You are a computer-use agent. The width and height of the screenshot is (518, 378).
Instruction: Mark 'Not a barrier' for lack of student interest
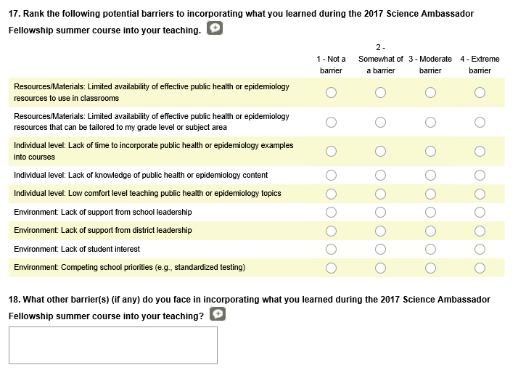tap(331, 249)
